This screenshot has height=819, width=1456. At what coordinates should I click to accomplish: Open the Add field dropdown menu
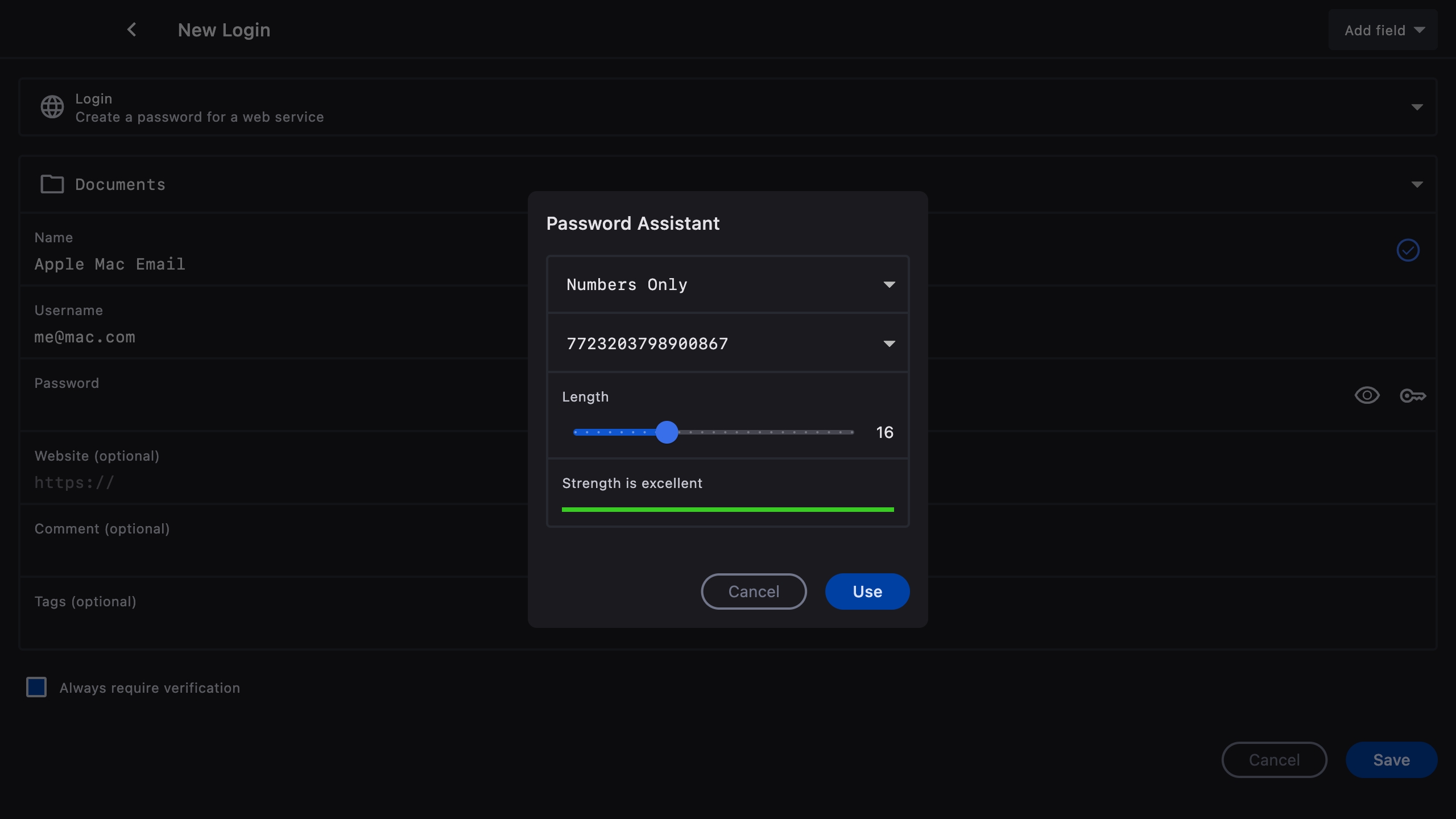pyautogui.click(x=1383, y=30)
